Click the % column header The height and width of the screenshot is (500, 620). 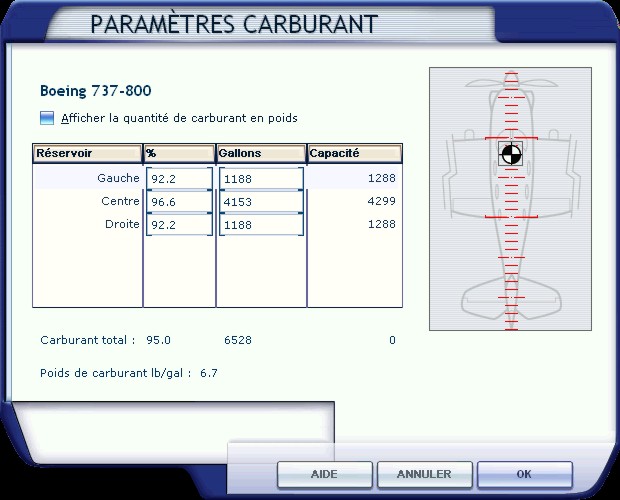tap(180, 153)
